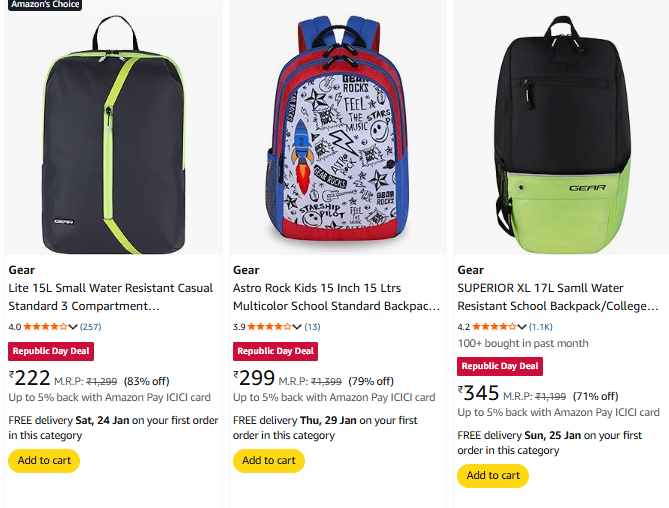Add Astro Rock Kids backpack to cart

pyautogui.click(x=268, y=460)
